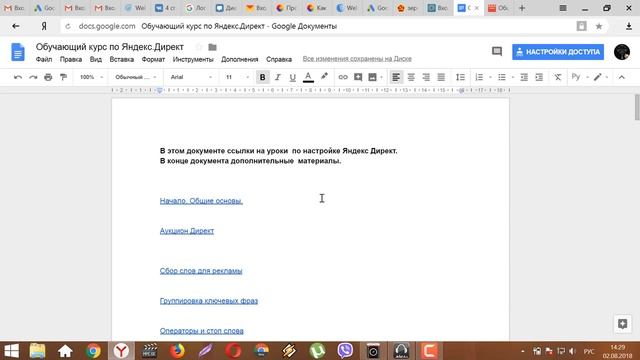Clear formatting with the toolbar icon

[x=558, y=77]
